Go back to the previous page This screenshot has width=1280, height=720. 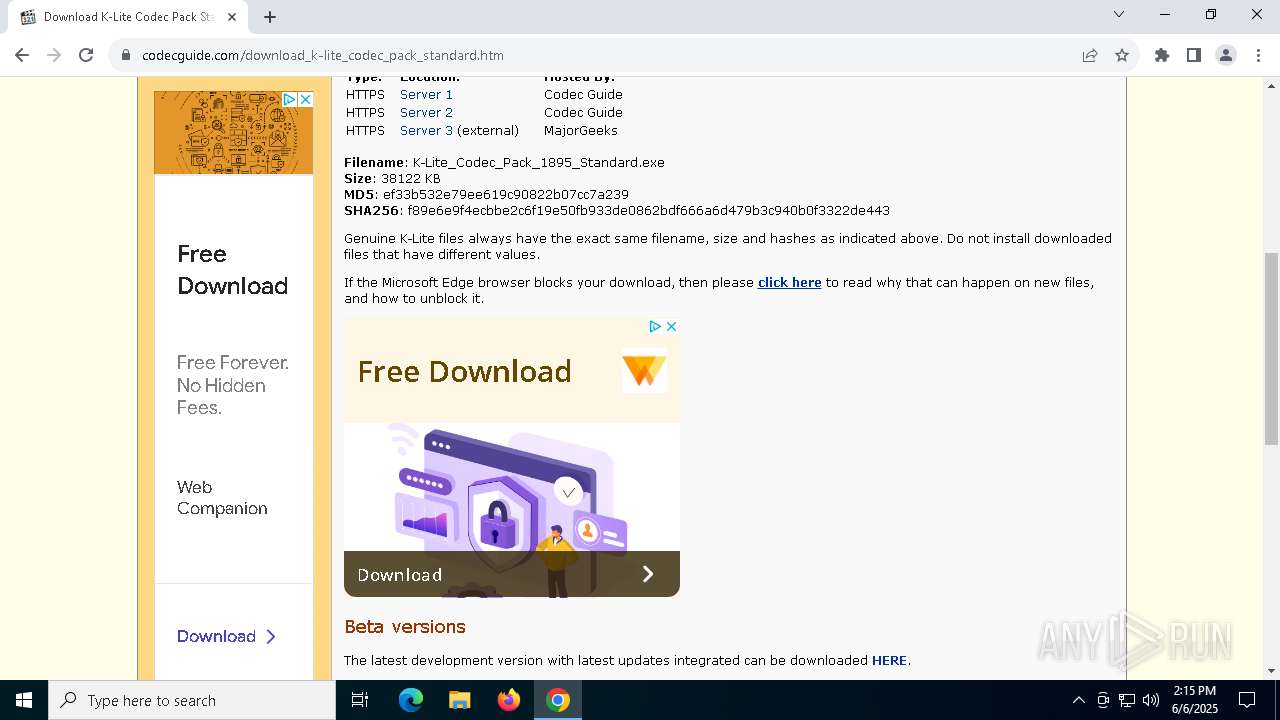pos(22,55)
